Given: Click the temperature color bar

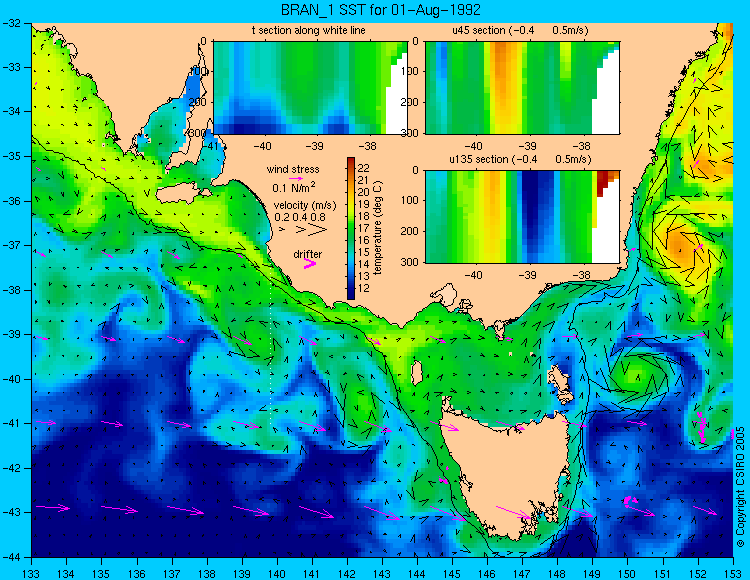Looking at the screenshot, I should (x=351, y=229).
